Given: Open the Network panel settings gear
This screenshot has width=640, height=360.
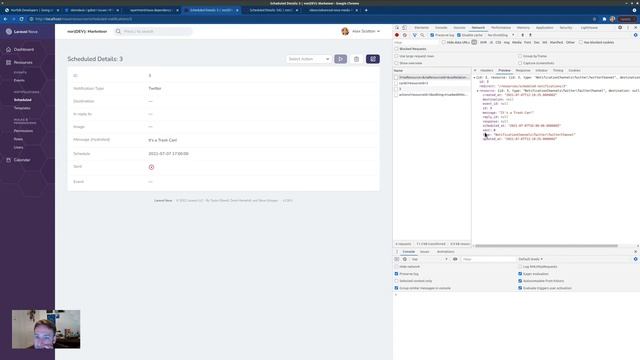Looking at the screenshot, I should pos(636,35).
